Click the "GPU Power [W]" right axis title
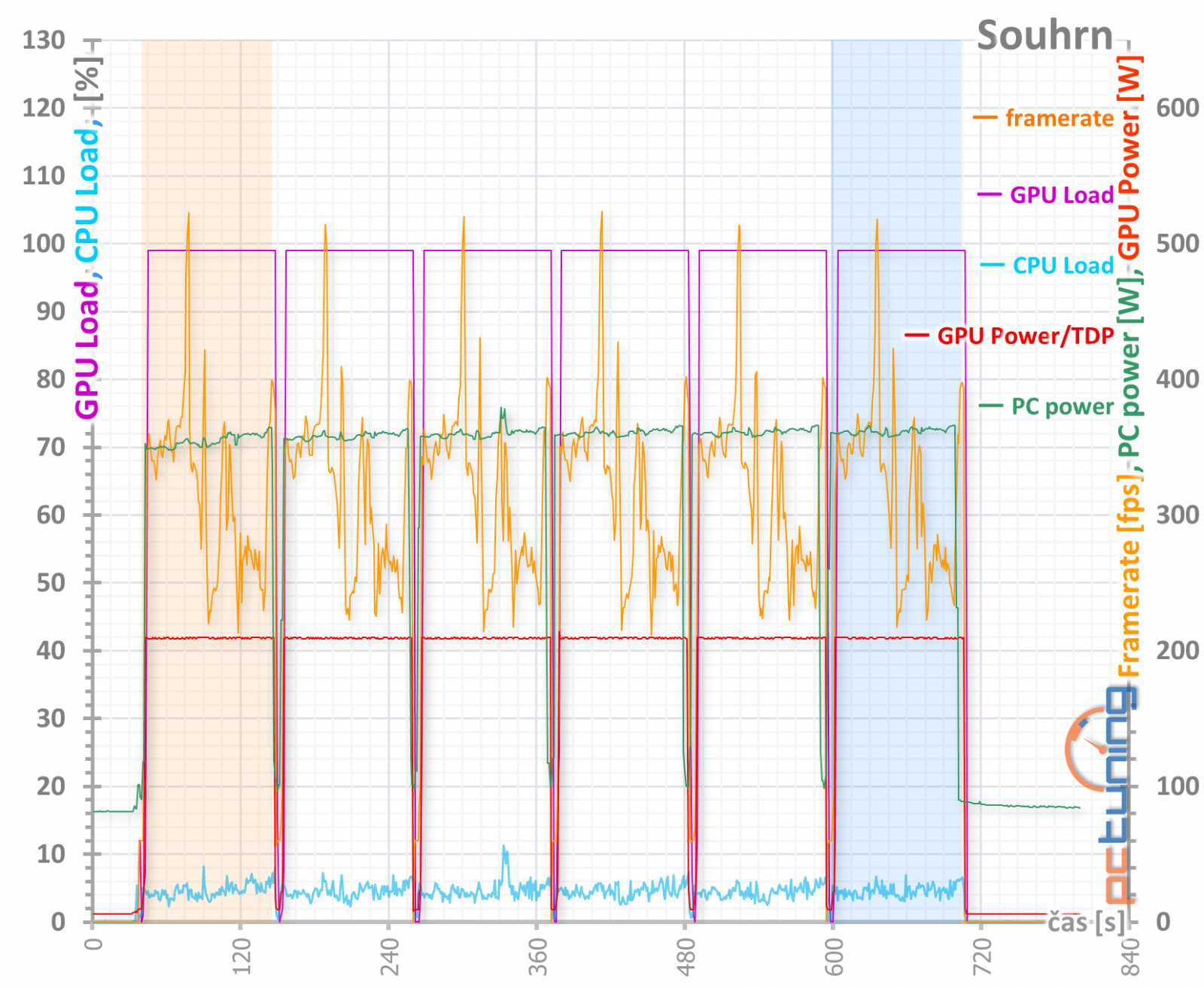1204x988 pixels. coord(1129,157)
